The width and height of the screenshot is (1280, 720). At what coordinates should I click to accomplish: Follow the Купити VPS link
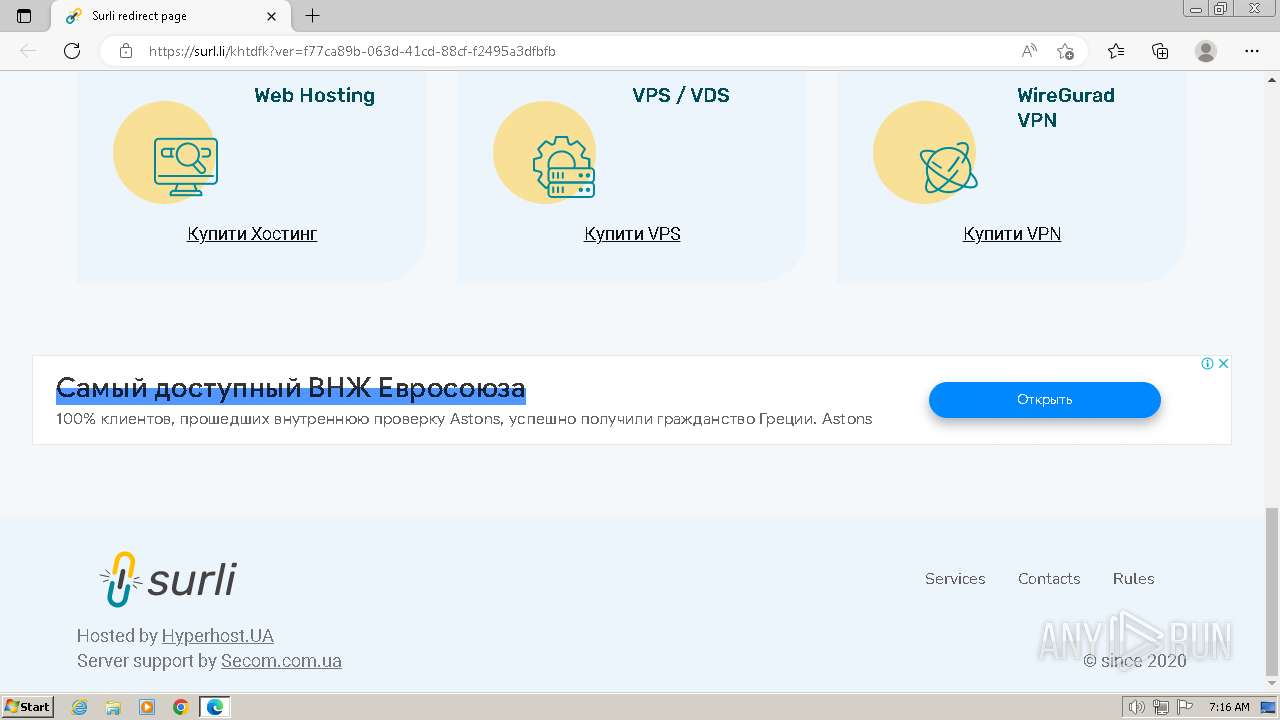click(632, 234)
